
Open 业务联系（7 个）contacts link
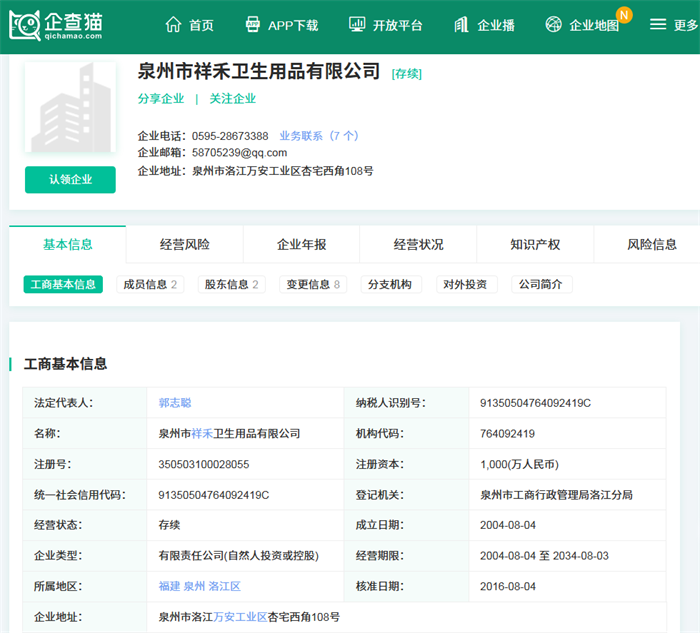[319, 136]
